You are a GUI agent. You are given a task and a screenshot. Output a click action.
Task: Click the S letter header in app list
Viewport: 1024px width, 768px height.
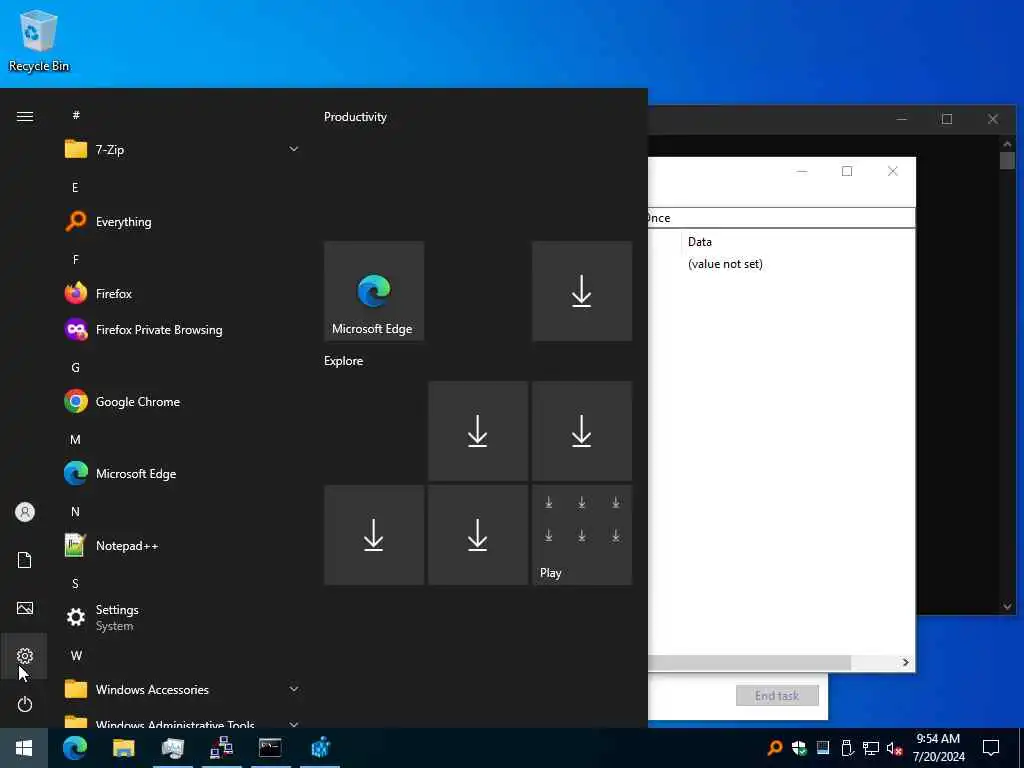pyautogui.click(x=75, y=583)
